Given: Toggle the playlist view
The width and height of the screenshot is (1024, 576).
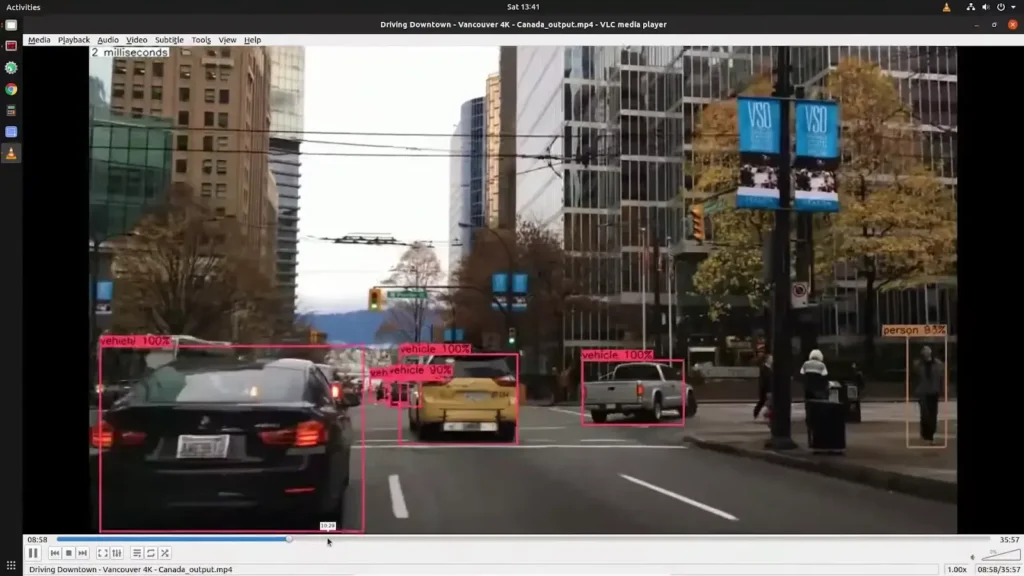Looking at the screenshot, I should click(x=137, y=553).
